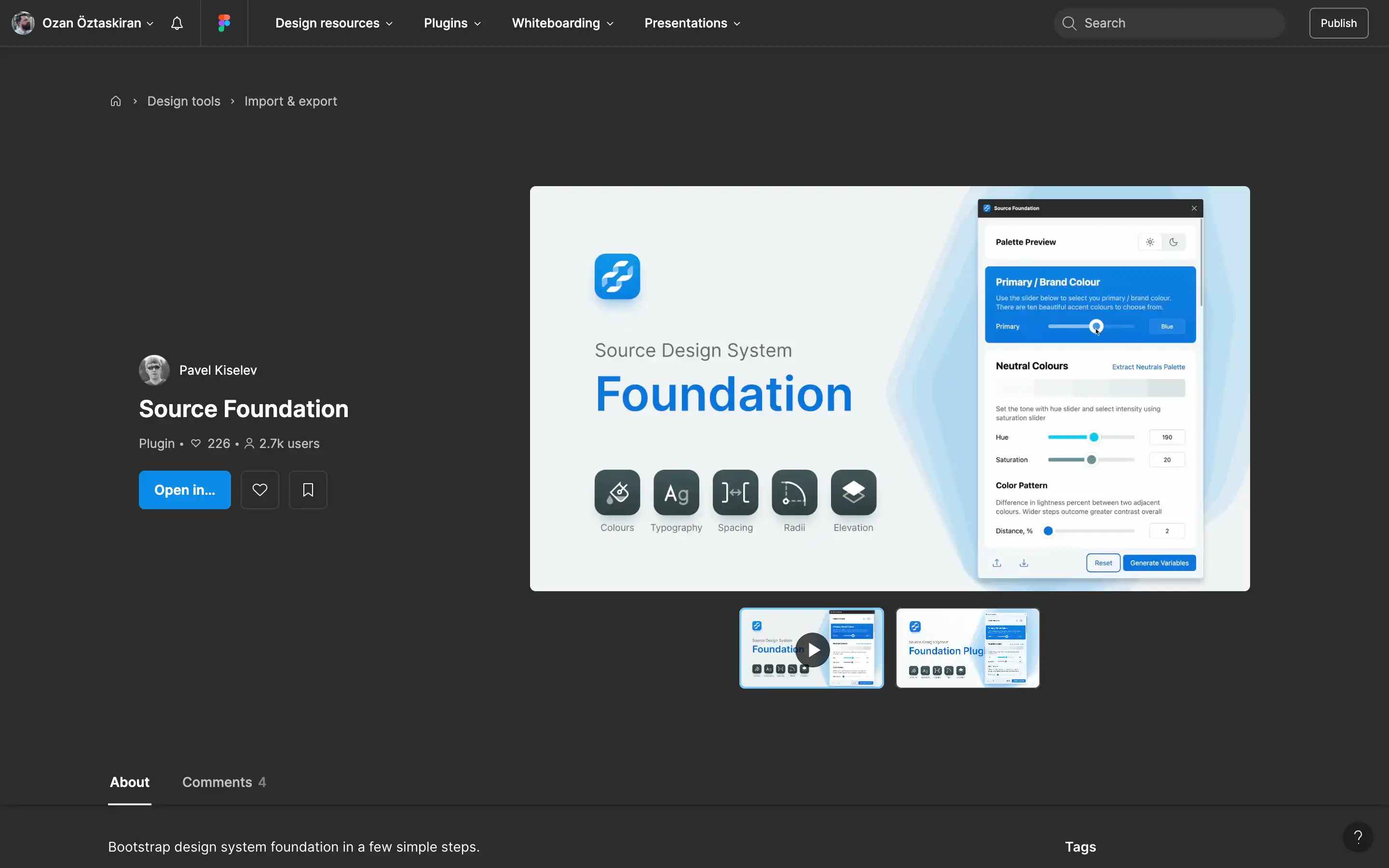Click the Design tools breadcrumb
The height and width of the screenshot is (868, 1389).
[x=184, y=101]
